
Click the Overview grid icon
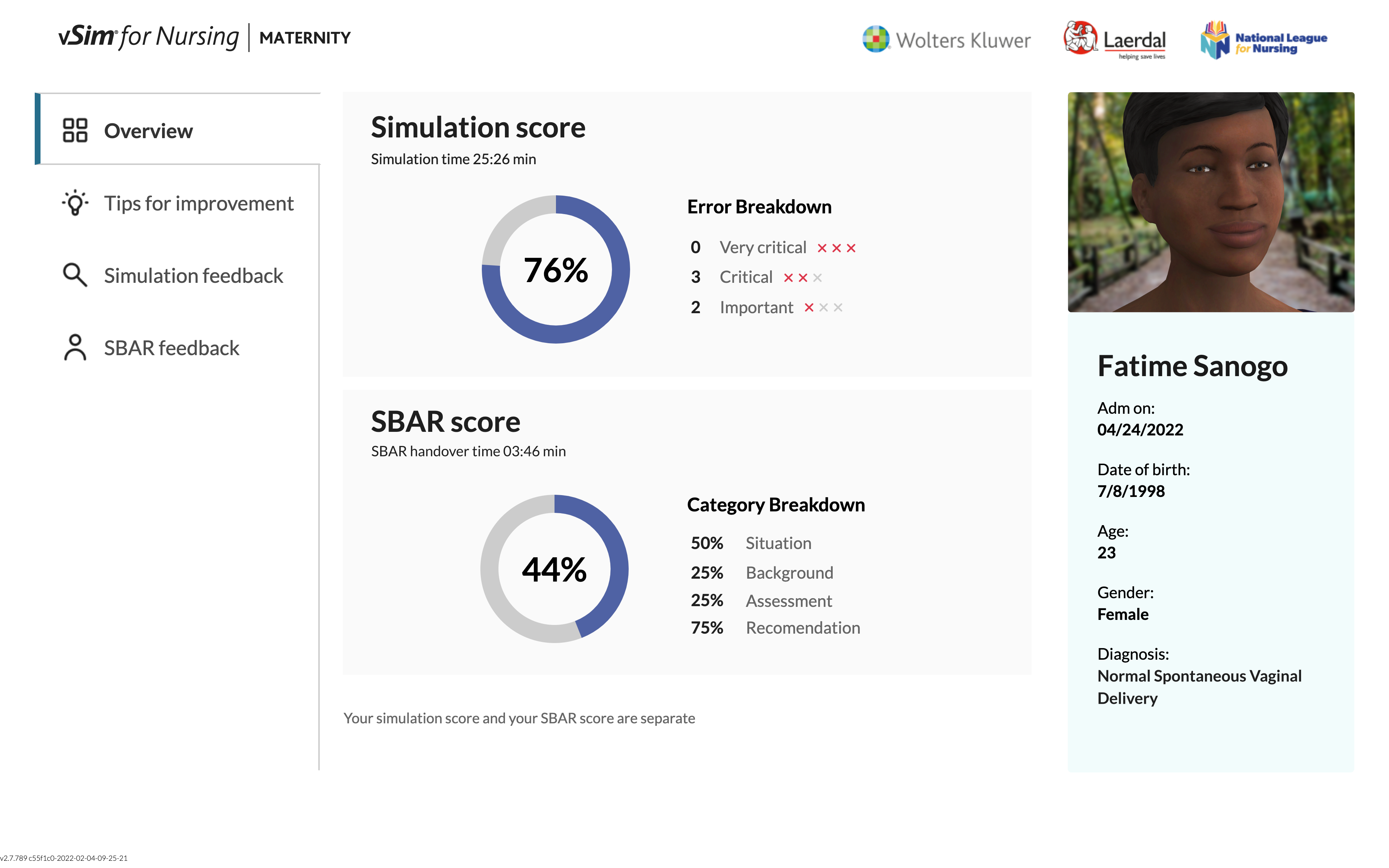[75, 130]
